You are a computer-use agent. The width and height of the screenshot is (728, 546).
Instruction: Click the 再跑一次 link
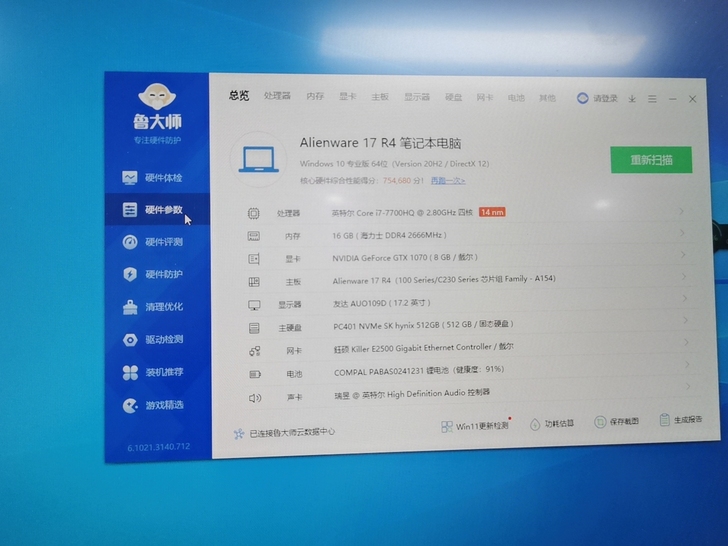447,181
